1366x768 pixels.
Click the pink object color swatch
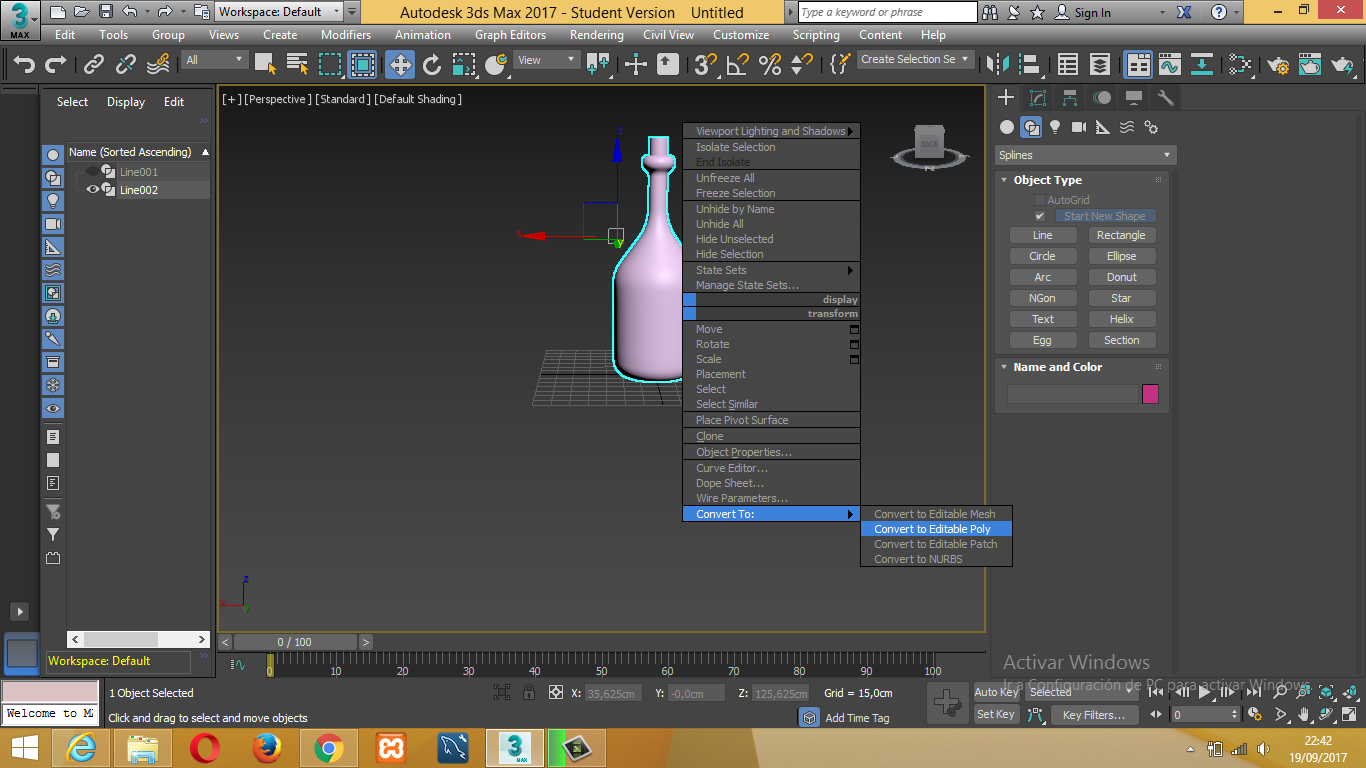pos(1150,394)
